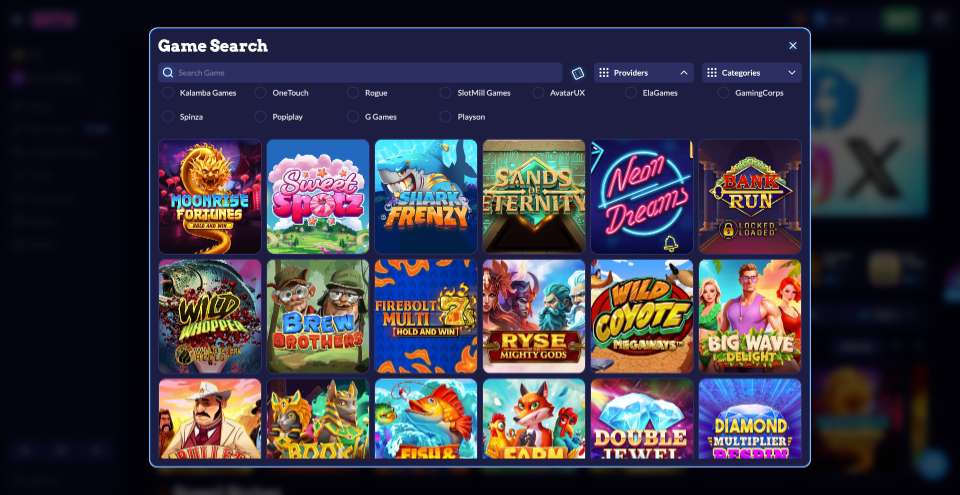Select the AvatarUX provider radio
Image resolution: width=960 pixels, height=495 pixels.
click(538, 93)
